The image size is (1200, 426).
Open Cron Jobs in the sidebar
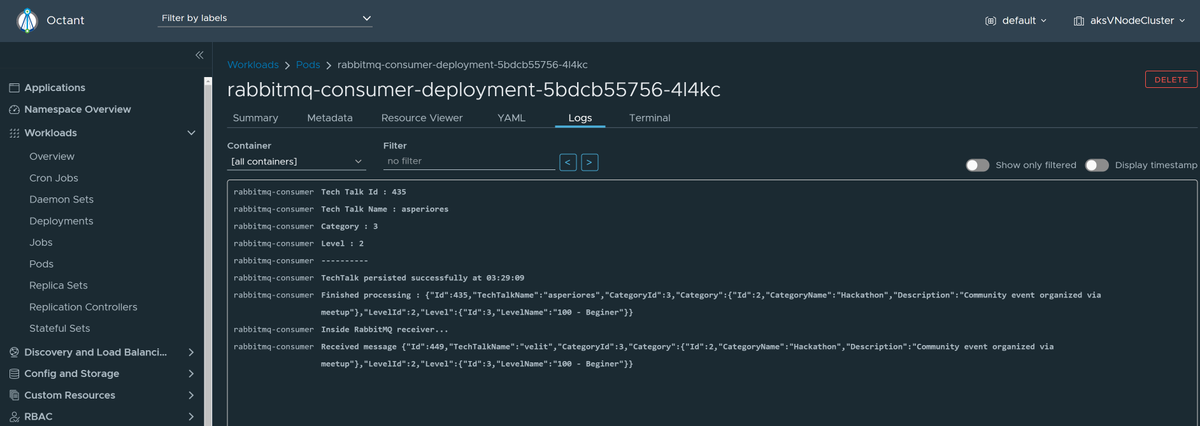54,178
